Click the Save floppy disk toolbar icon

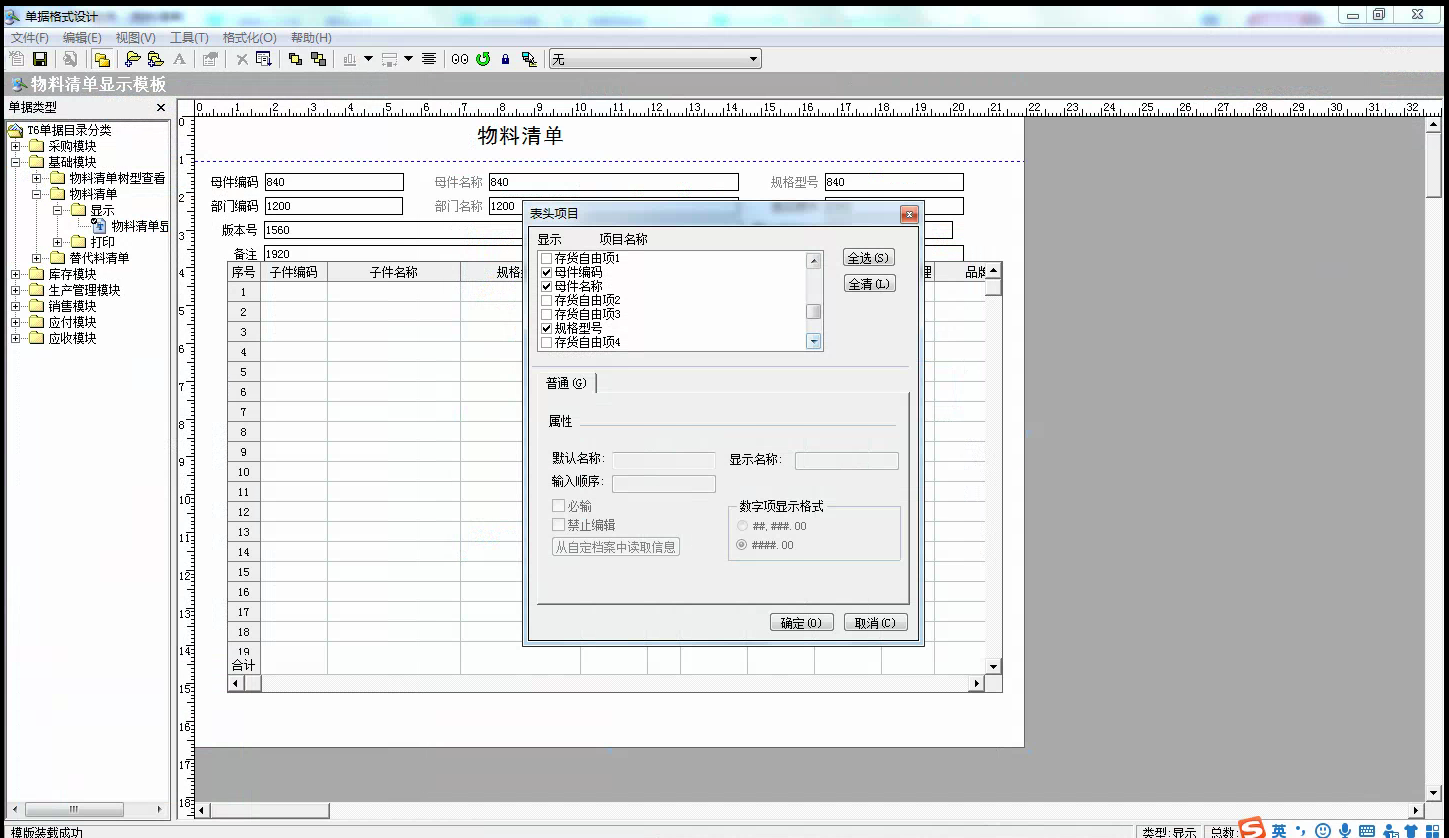point(40,59)
